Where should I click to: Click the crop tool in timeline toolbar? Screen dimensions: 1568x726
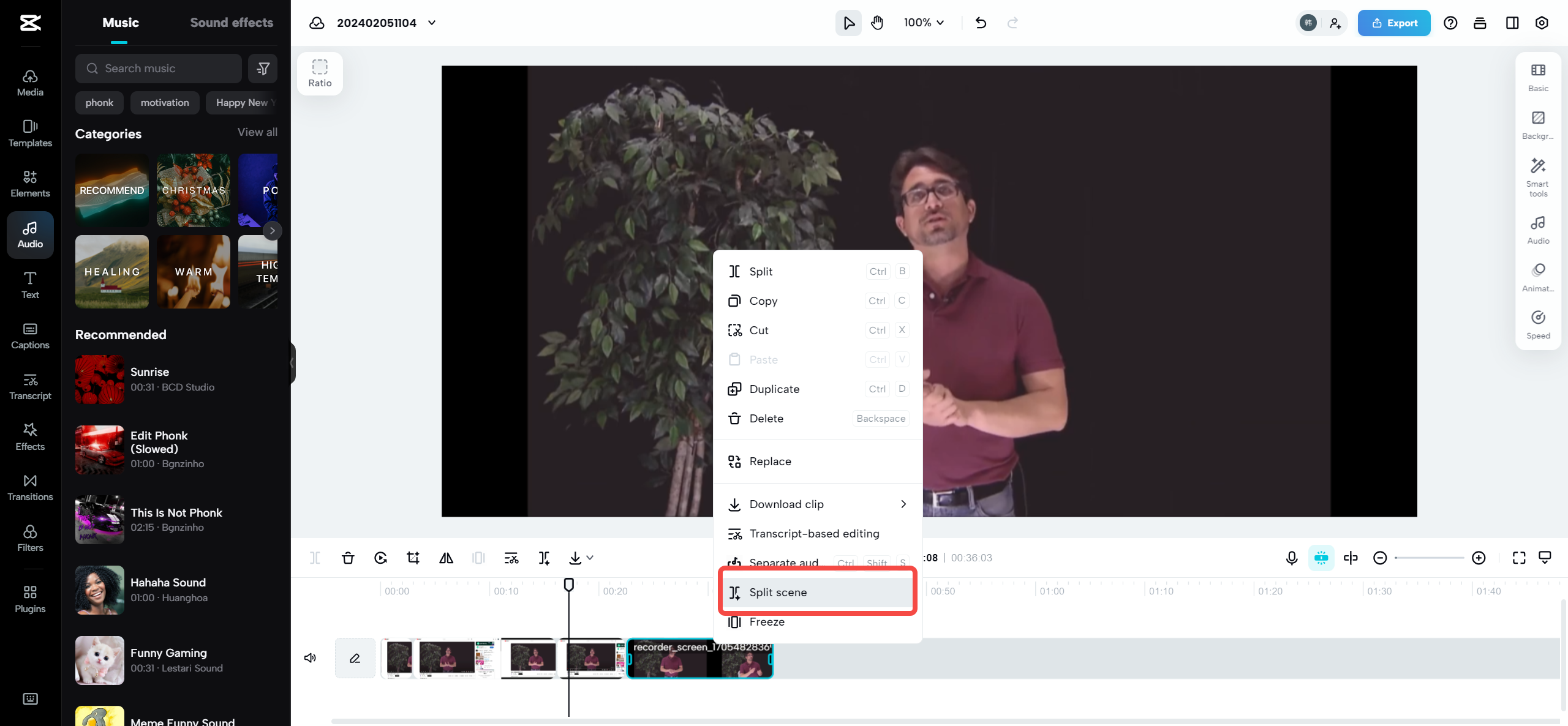(x=413, y=558)
